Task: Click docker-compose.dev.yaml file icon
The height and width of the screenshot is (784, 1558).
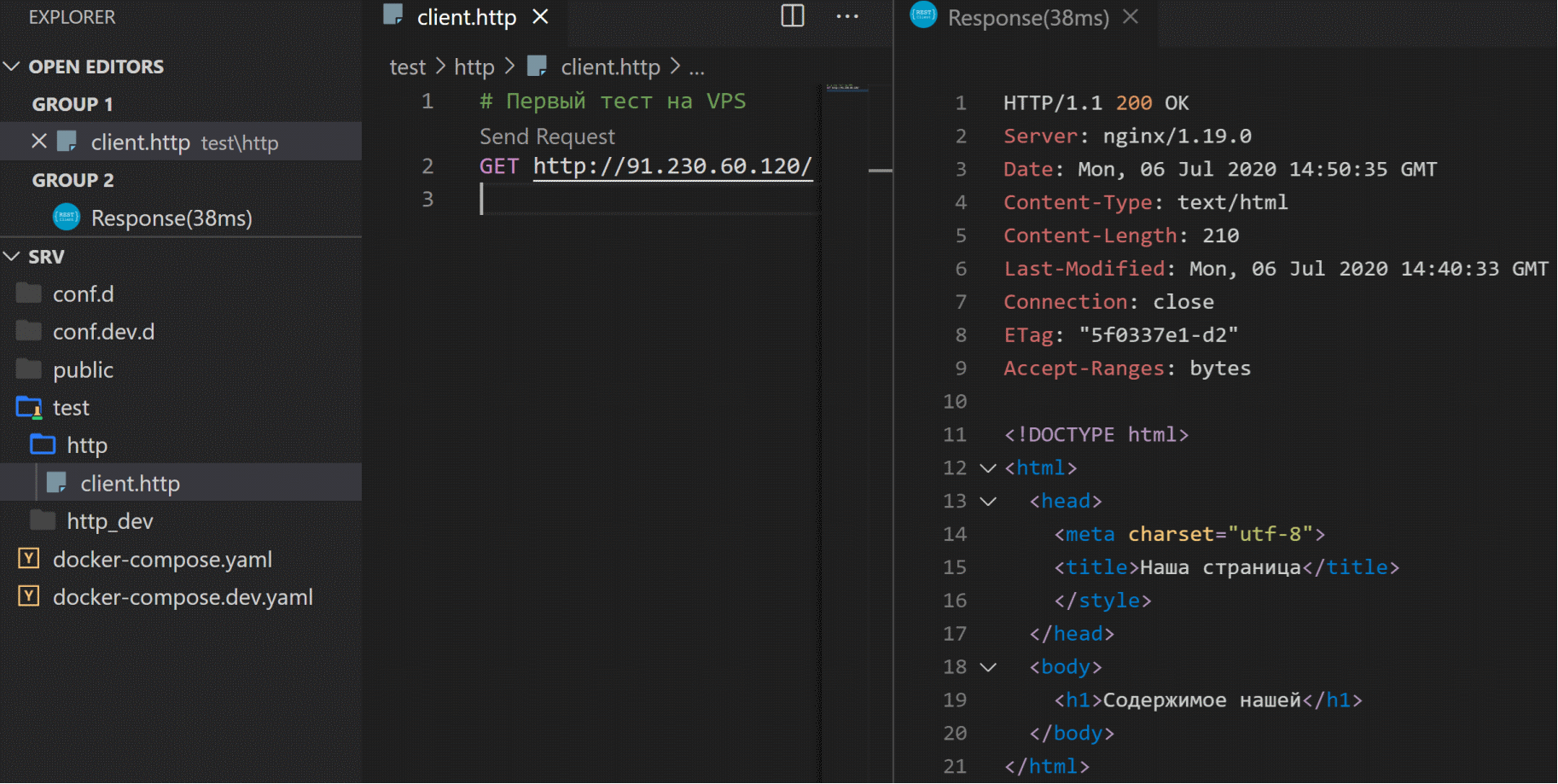Action: (x=29, y=596)
